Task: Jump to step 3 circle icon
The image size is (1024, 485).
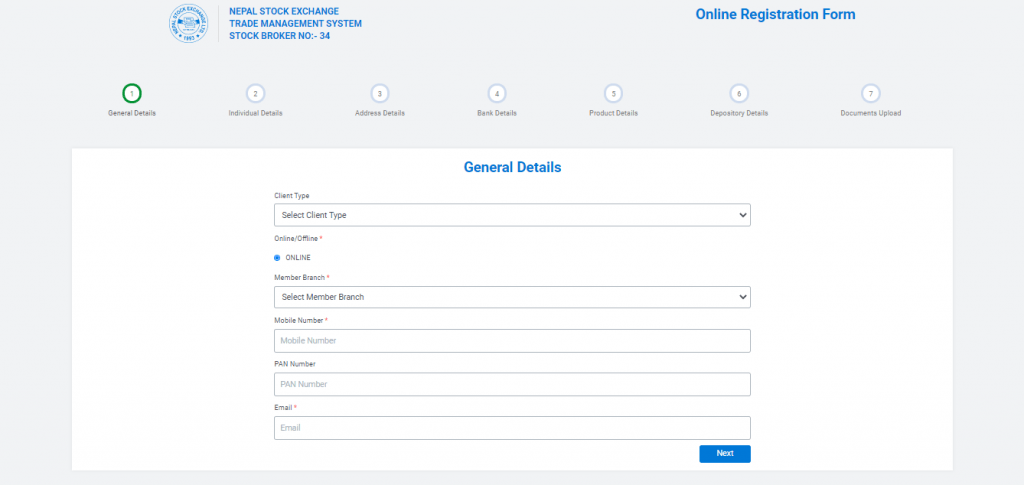Action: [380, 93]
